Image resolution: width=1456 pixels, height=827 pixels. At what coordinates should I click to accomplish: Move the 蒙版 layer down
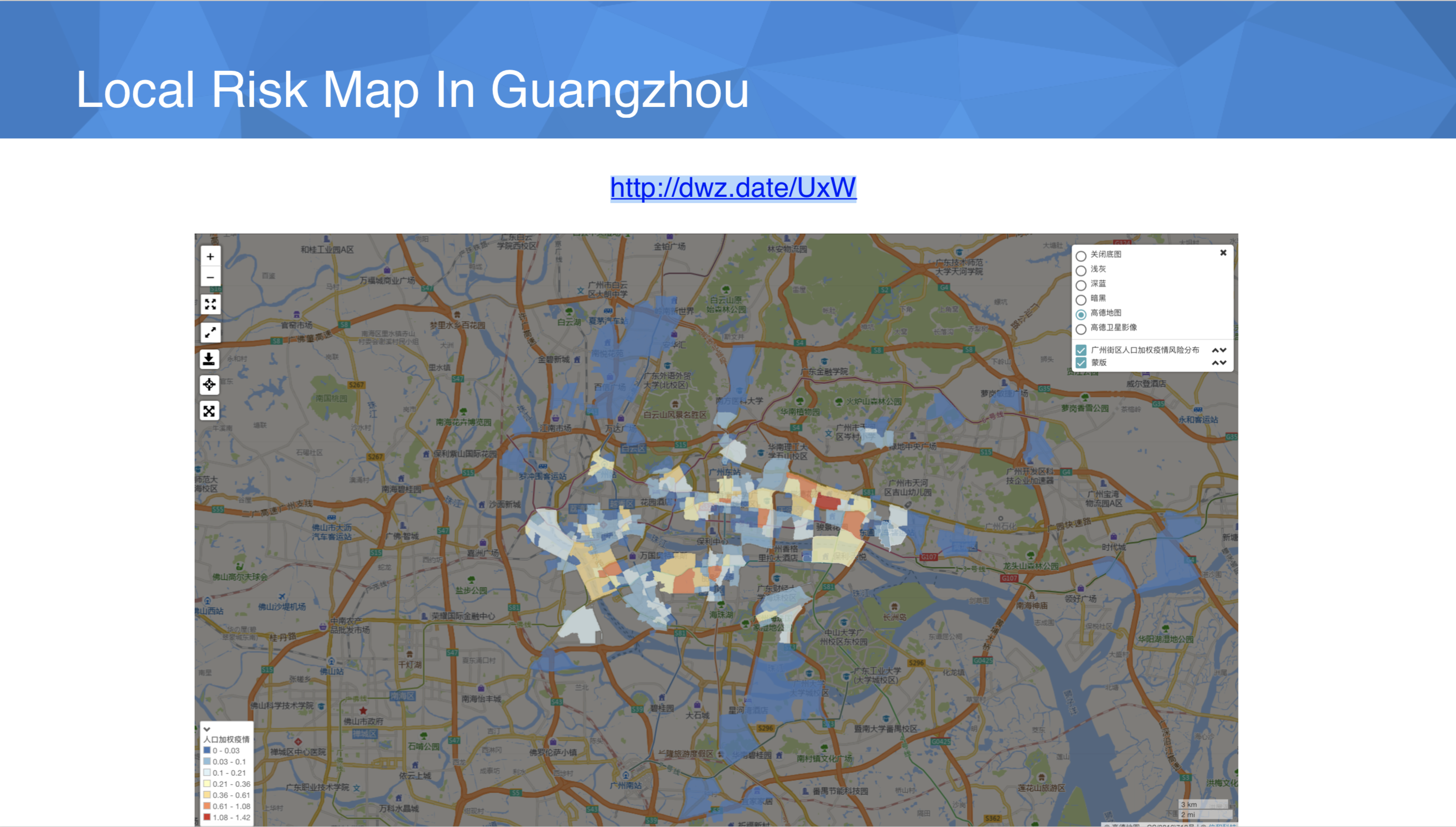click(1223, 363)
